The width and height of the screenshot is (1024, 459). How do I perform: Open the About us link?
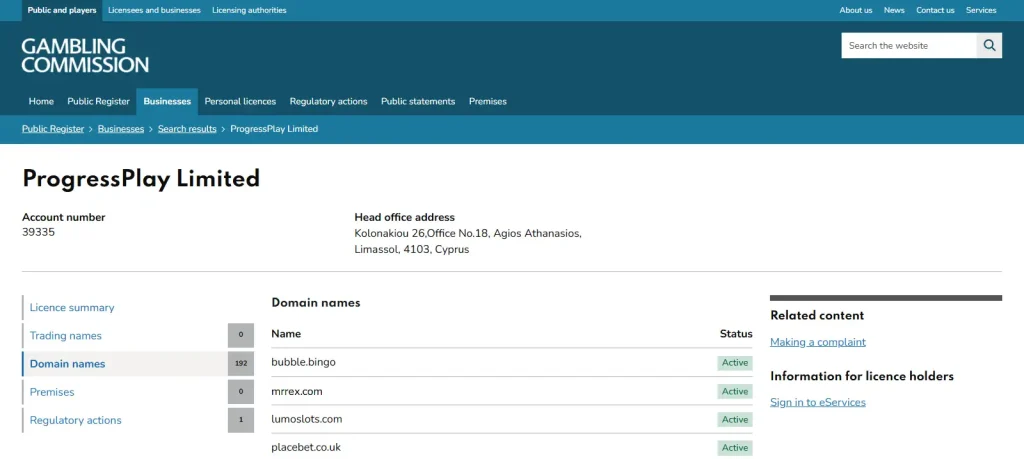(856, 10)
